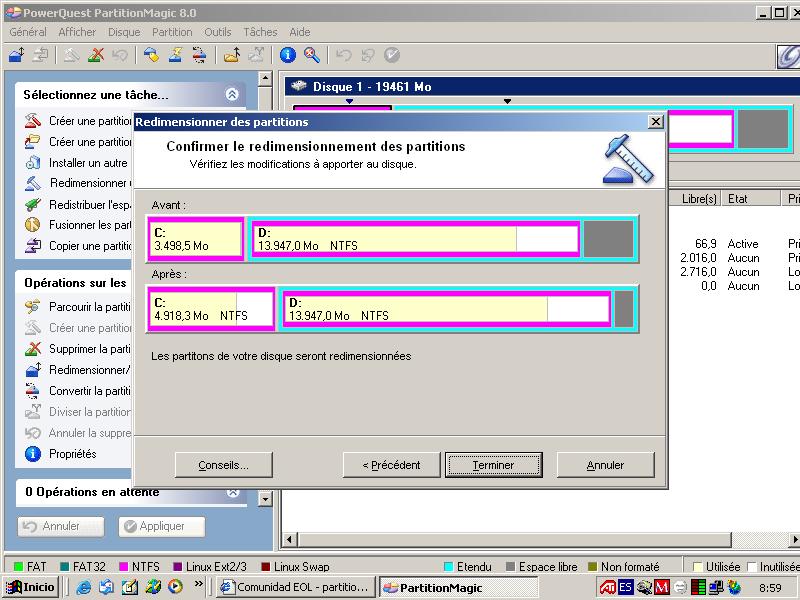Select the C: 3.498,5 Mo partition under Avant
800x600 pixels.
point(195,239)
